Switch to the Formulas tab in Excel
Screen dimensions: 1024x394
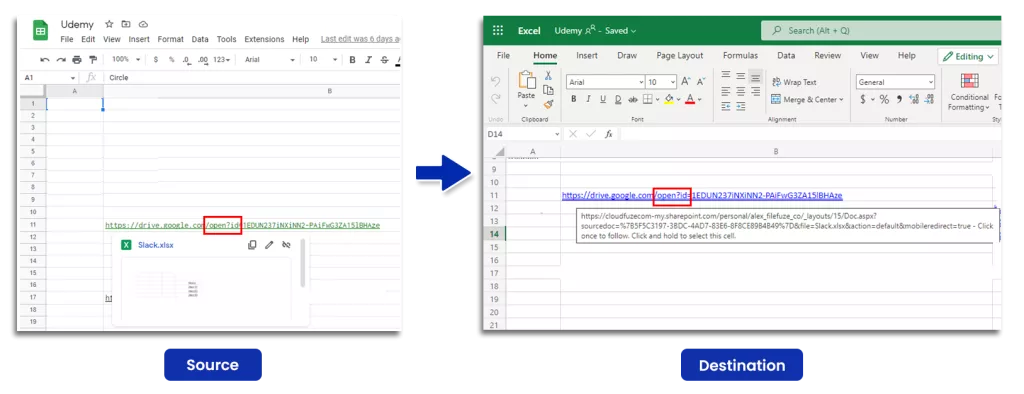tap(740, 56)
